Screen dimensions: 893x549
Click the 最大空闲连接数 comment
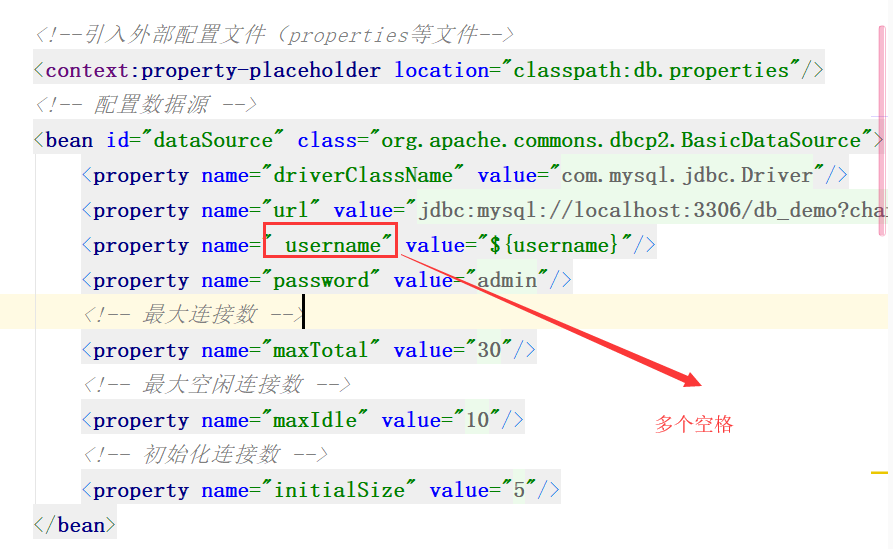coord(217,385)
